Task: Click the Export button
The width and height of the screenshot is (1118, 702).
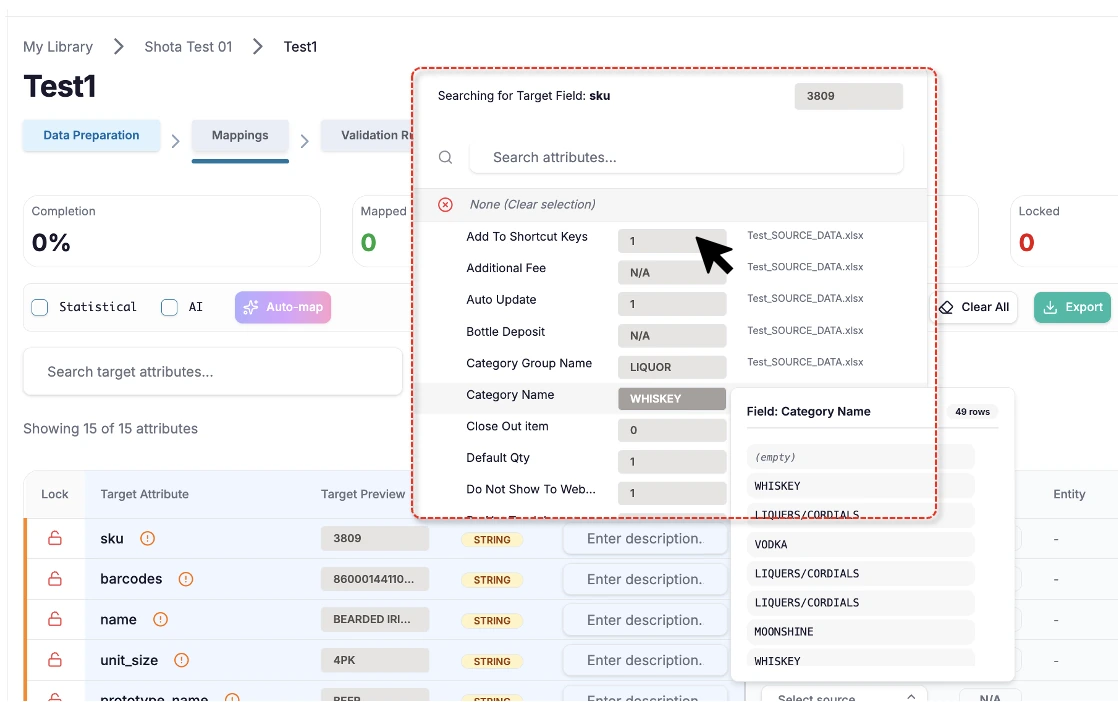Action: click(1072, 308)
